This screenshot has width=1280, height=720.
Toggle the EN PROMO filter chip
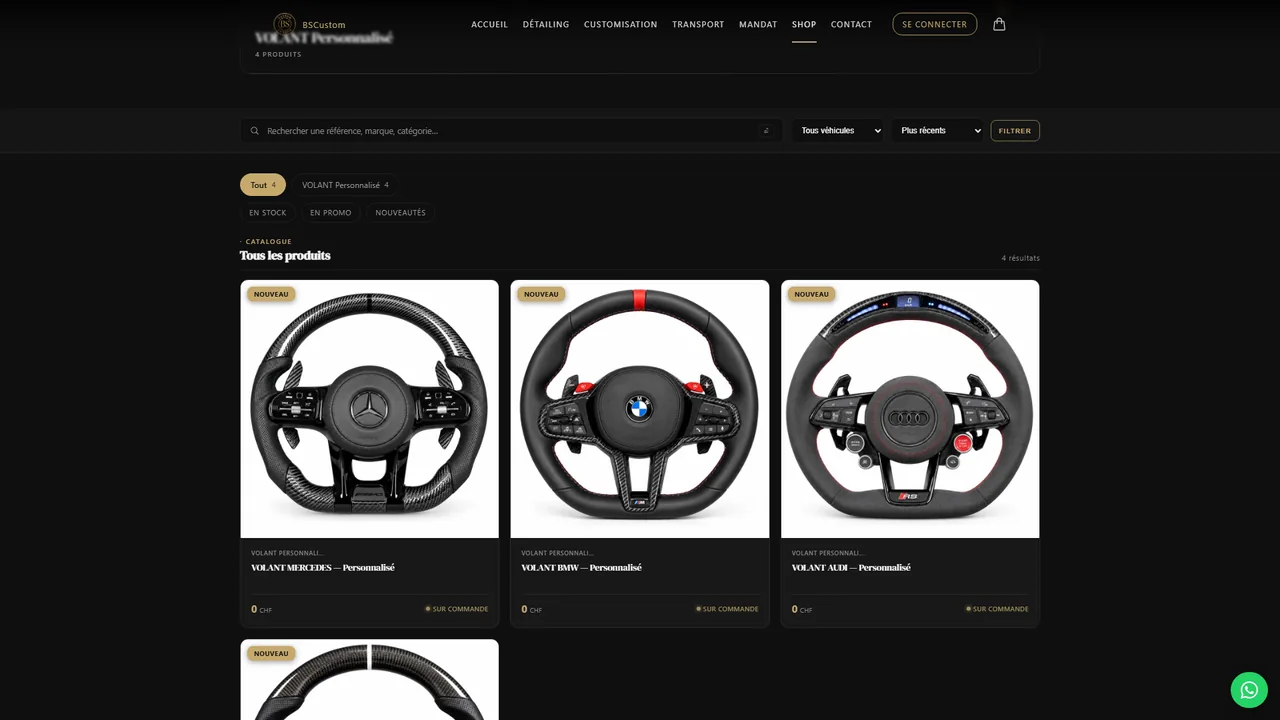click(331, 212)
